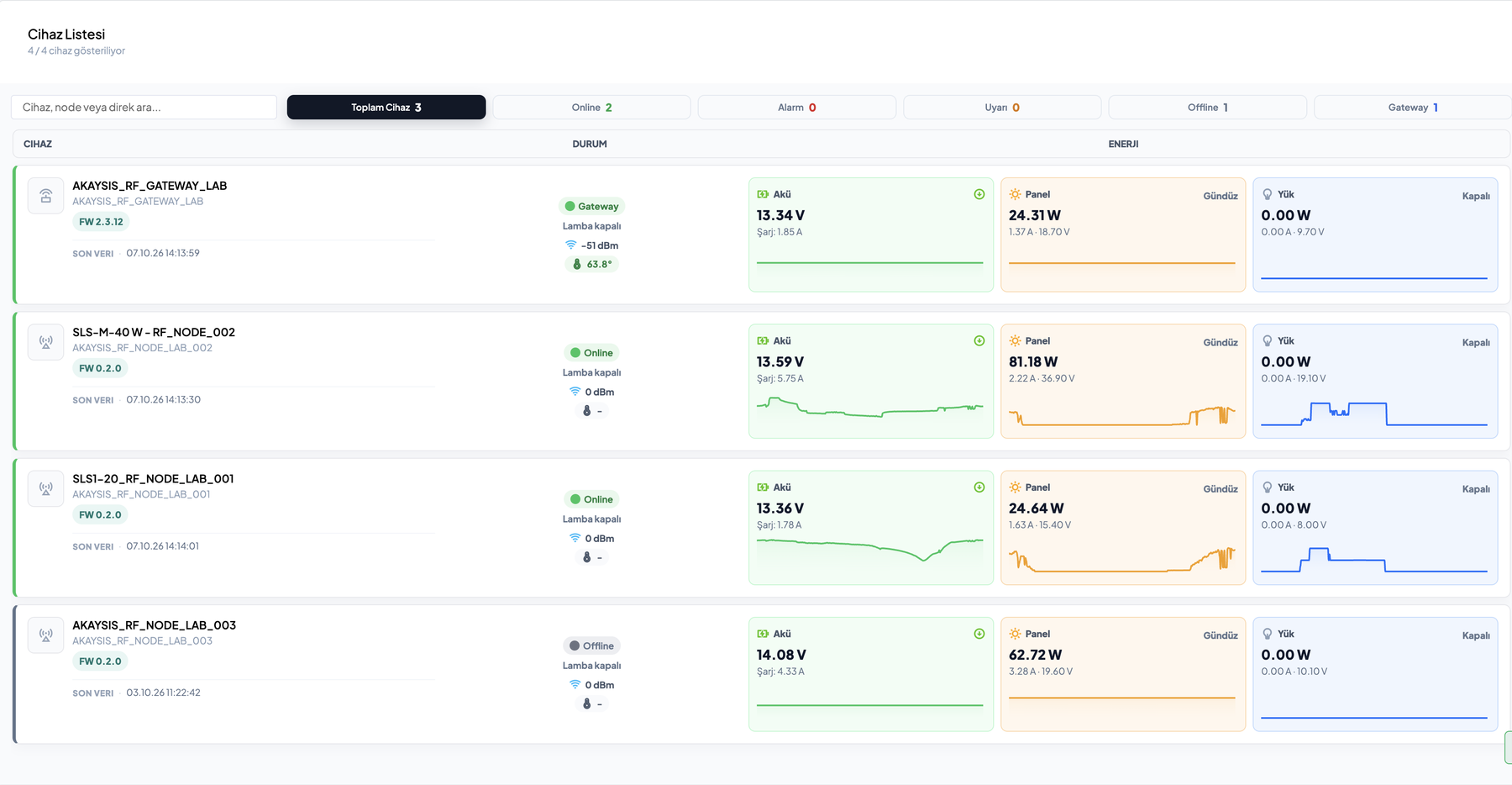Click the charging icon on NODE_LAB_001 Akü card

point(979,487)
